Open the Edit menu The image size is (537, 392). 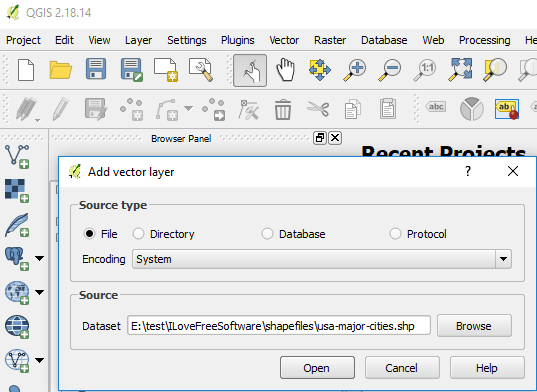[x=64, y=40]
